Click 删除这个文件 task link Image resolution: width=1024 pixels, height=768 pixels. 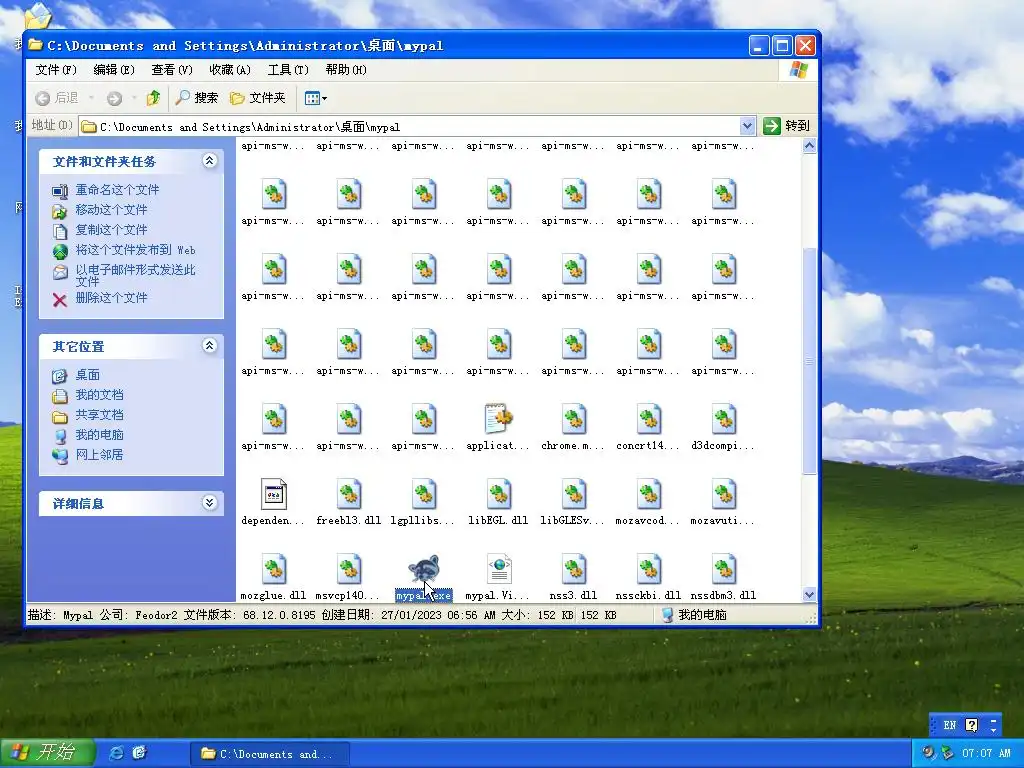tap(111, 298)
